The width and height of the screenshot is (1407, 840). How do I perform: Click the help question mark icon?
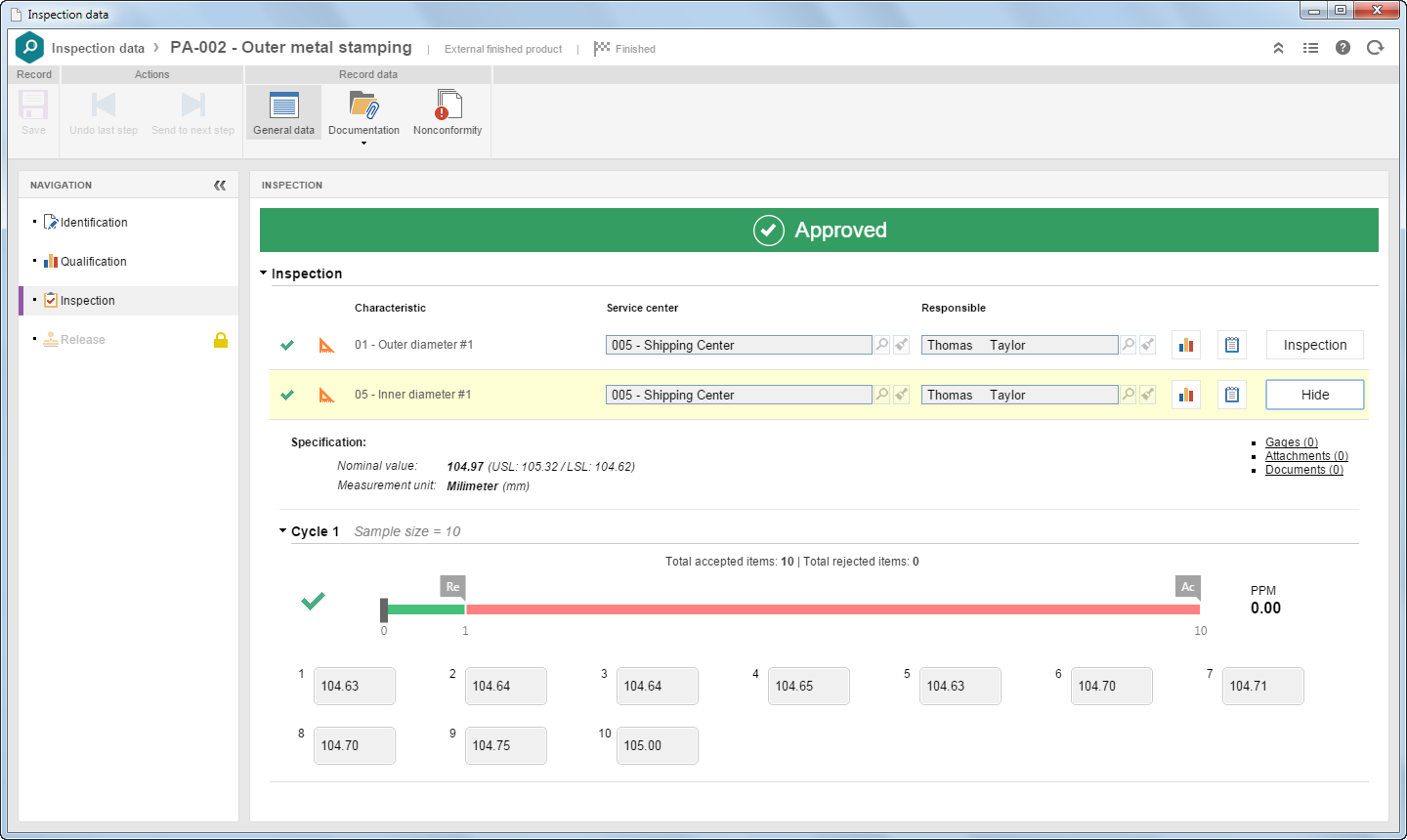pyautogui.click(x=1343, y=48)
